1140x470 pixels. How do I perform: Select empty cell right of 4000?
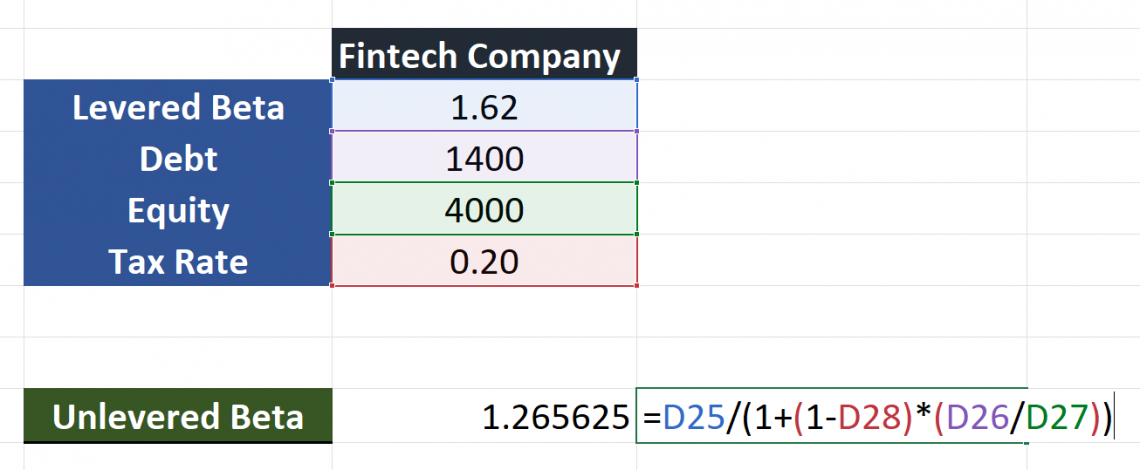point(830,211)
